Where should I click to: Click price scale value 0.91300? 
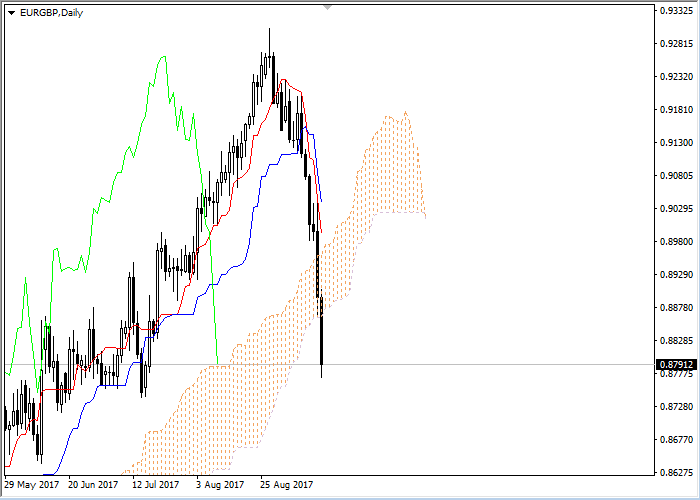tap(677, 143)
